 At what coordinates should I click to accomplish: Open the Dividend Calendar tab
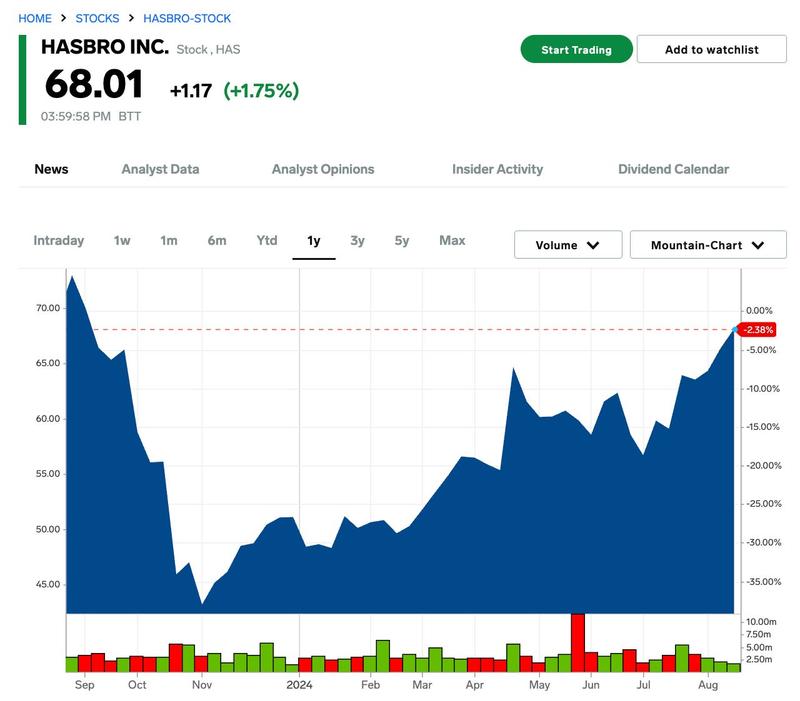click(x=673, y=169)
